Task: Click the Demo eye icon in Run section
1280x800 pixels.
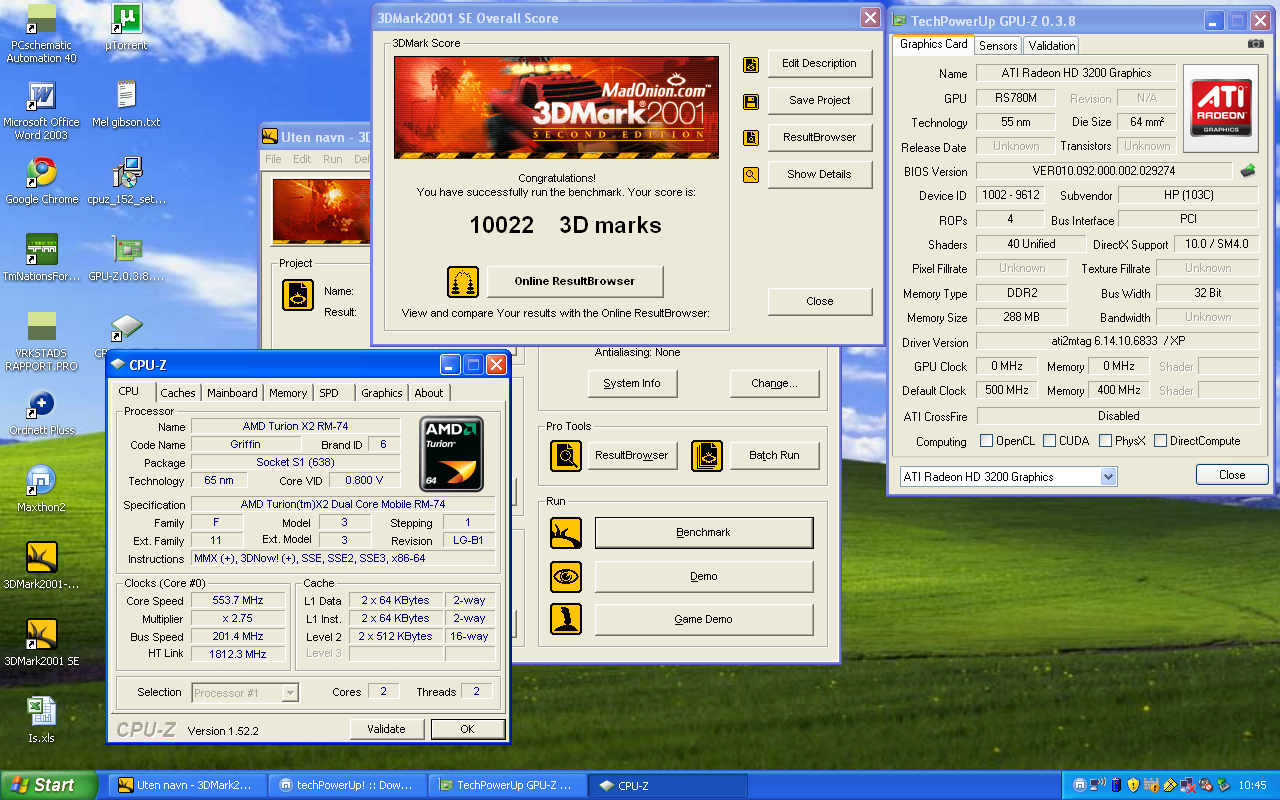Action: point(566,577)
